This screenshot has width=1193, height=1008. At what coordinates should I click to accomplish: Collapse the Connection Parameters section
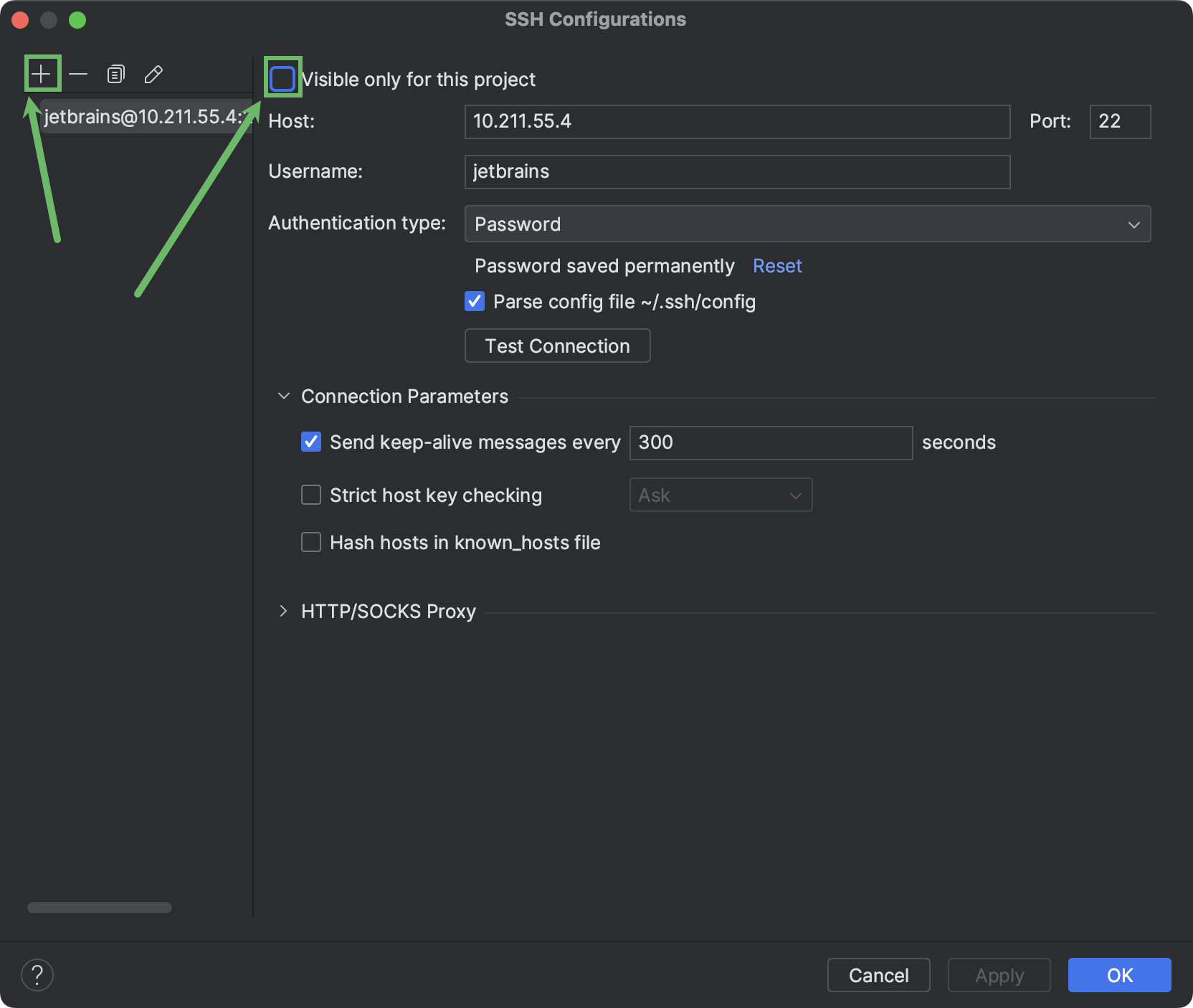click(x=283, y=396)
